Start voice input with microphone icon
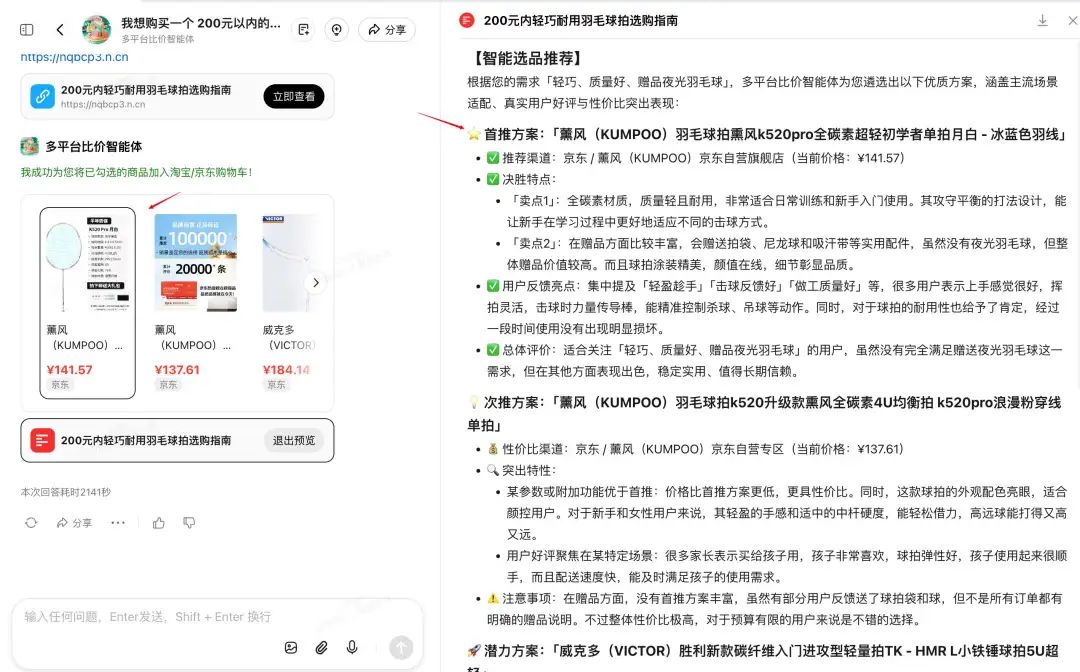 tap(352, 647)
